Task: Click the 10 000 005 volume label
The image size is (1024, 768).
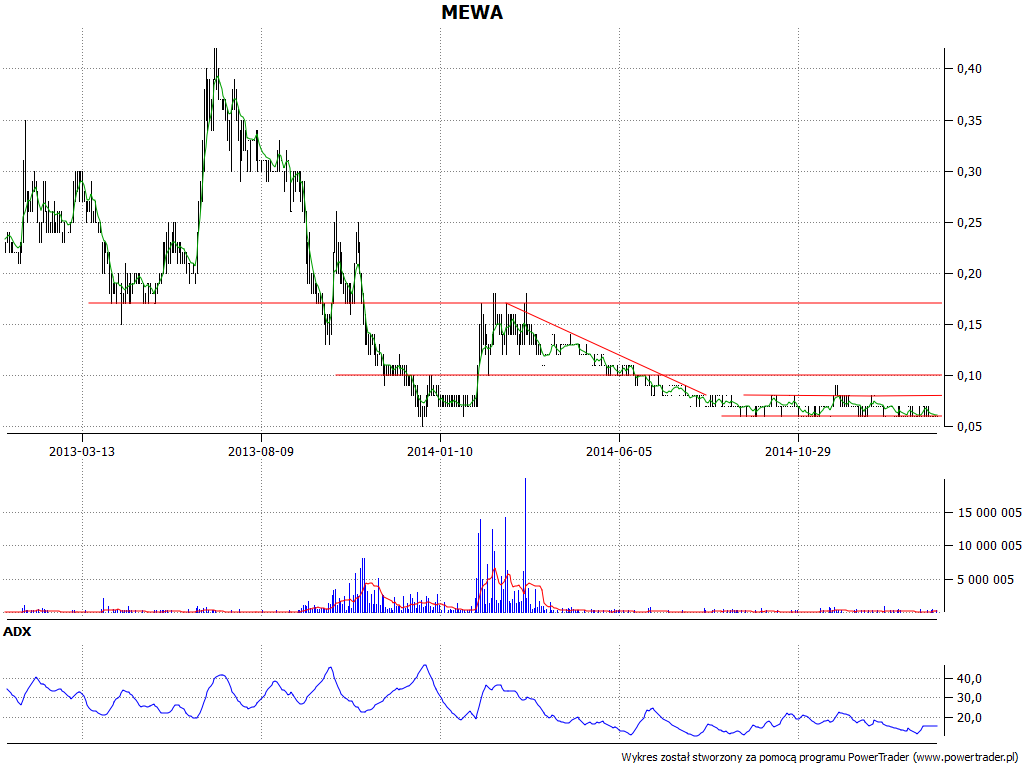Action: pos(989,545)
